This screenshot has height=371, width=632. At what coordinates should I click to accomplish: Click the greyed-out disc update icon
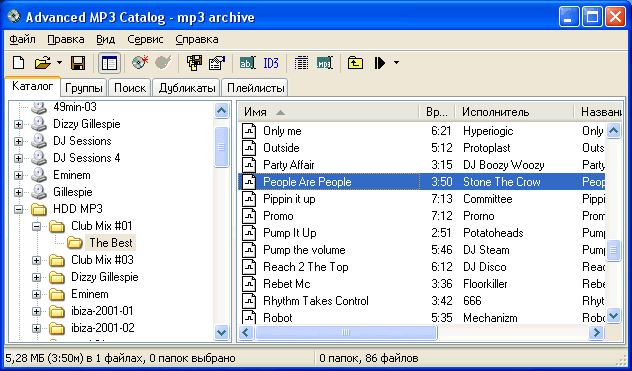[163, 63]
